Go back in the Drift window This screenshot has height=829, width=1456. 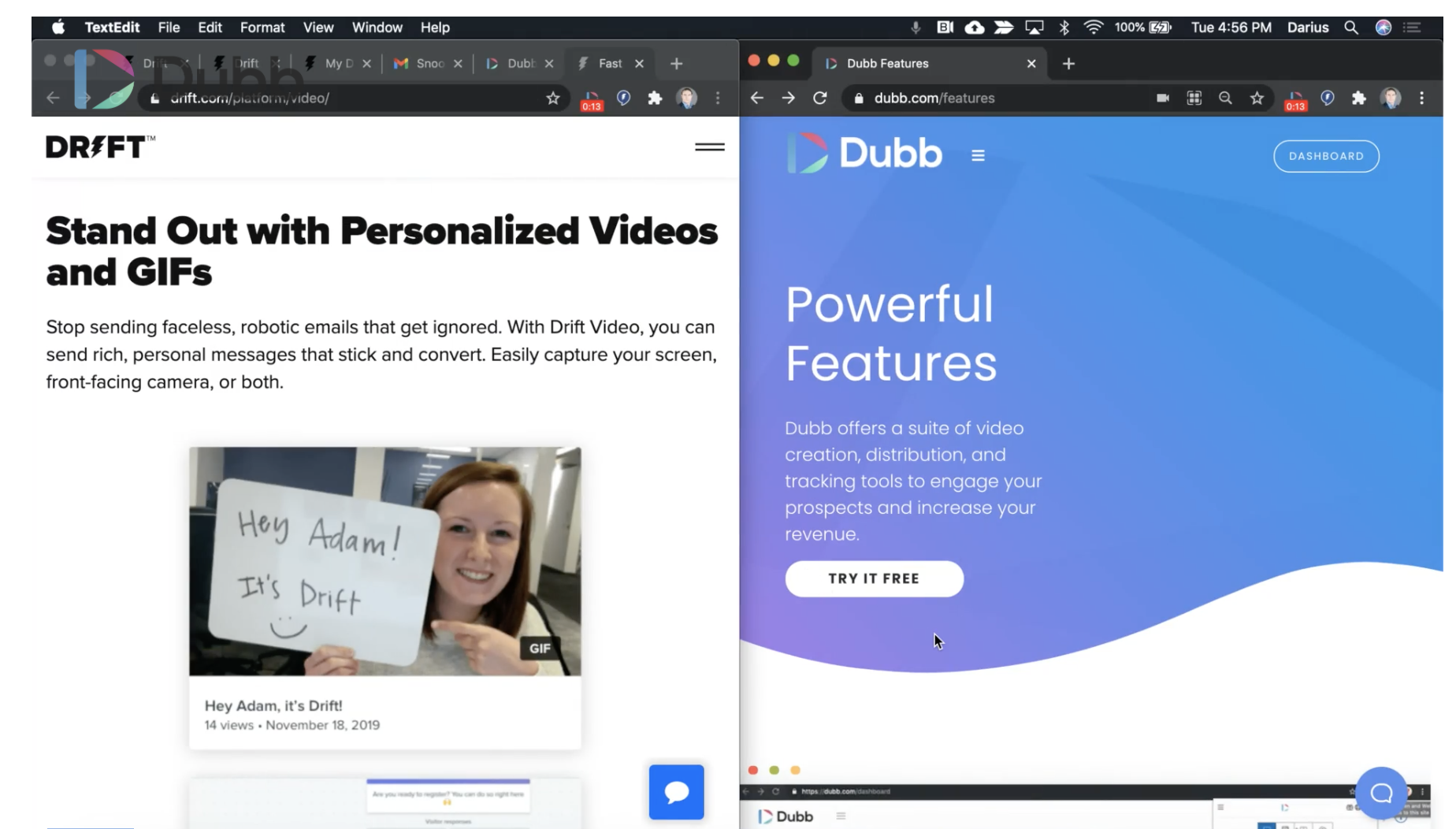[x=53, y=98]
